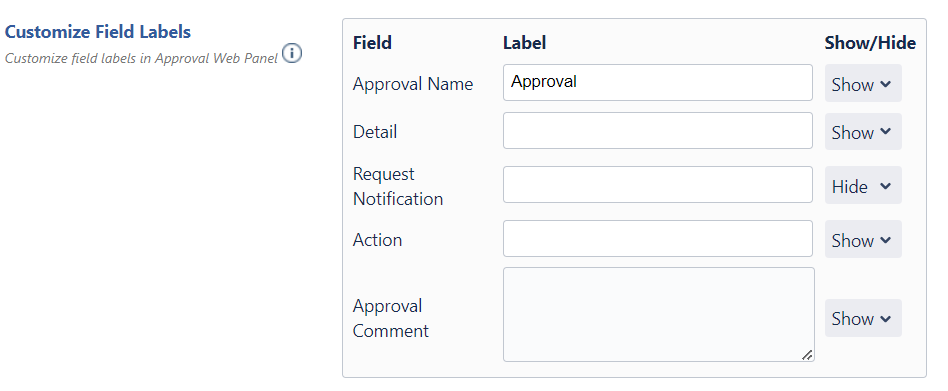Click the Show/Hide column header
The width and height of the screenshot is (948, 391).
click(870, 43)
